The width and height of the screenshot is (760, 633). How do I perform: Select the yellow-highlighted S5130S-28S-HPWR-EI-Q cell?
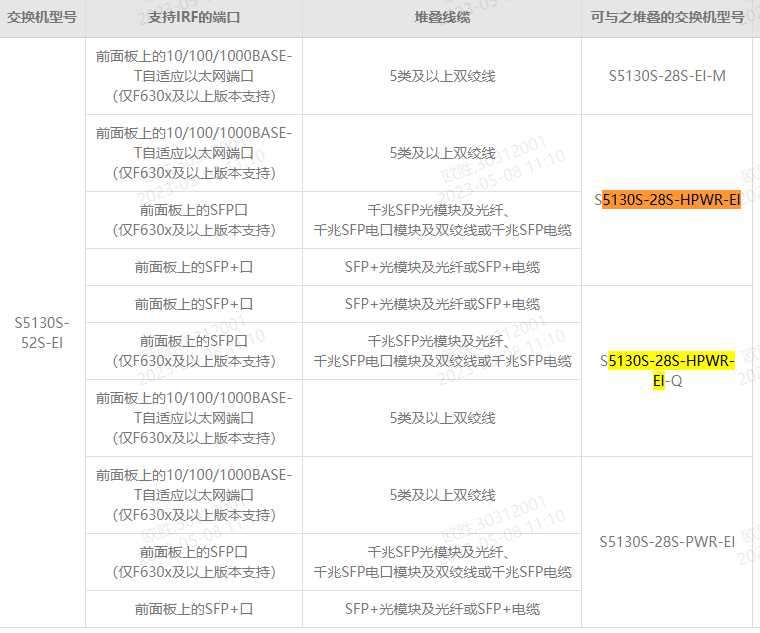coord(667,371)
